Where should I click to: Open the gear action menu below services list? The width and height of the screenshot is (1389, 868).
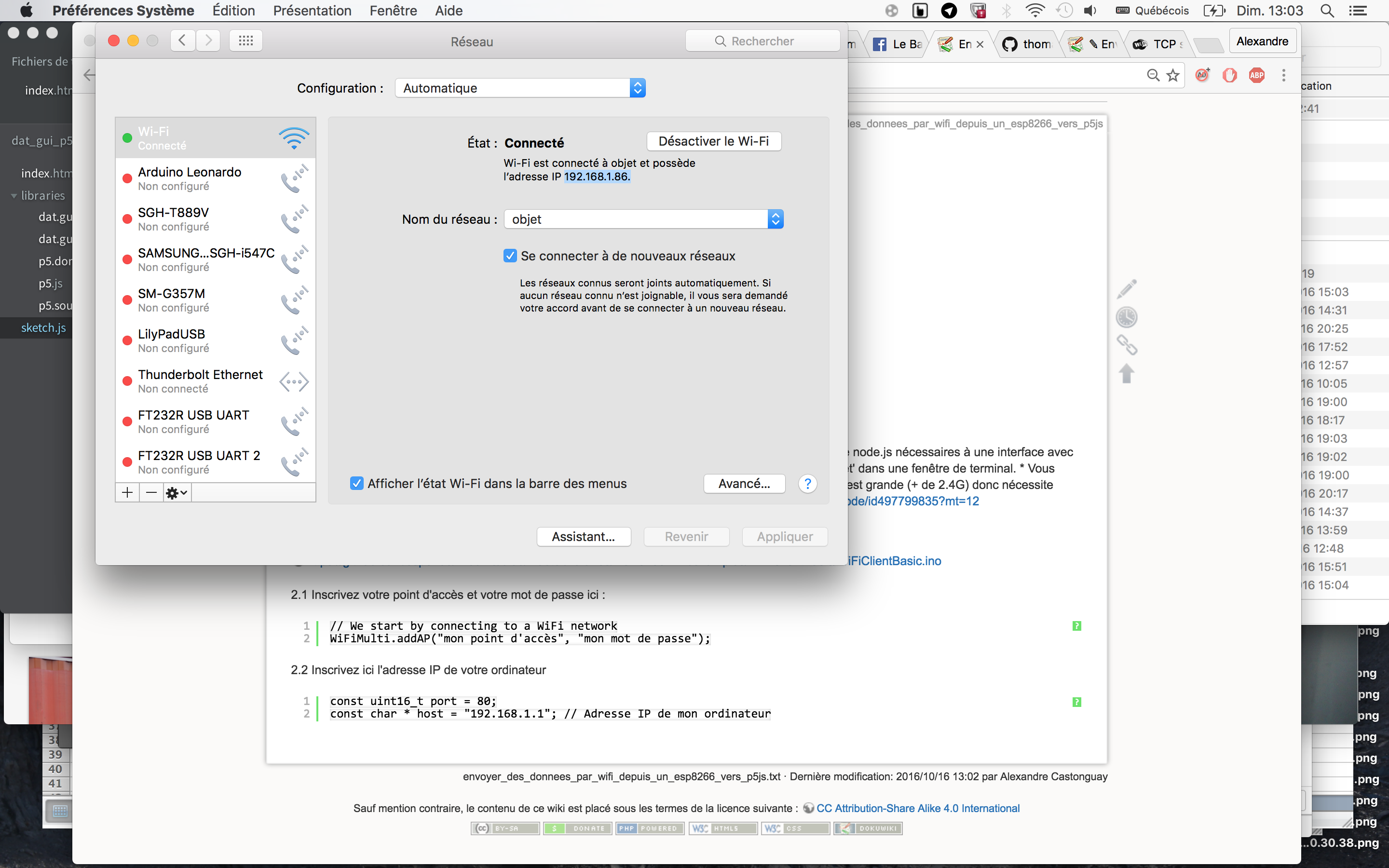[176, 492]
